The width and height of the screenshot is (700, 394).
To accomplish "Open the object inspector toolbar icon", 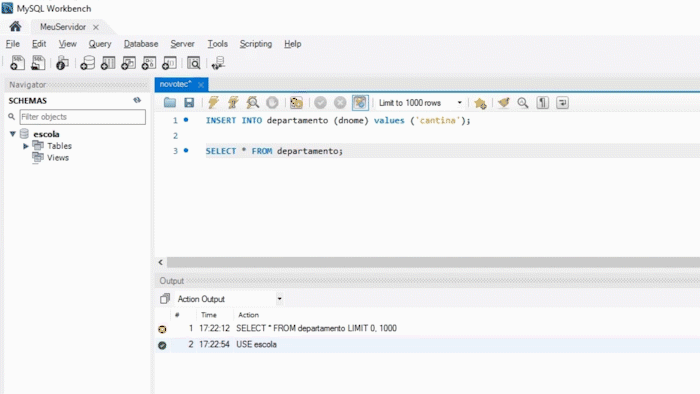I will [62, 63].
